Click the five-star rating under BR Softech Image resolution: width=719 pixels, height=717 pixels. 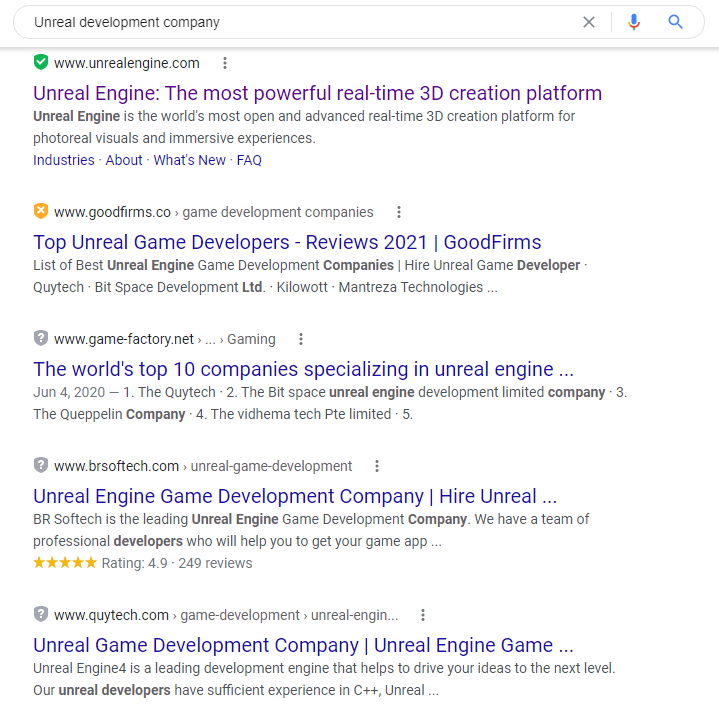coord(65,563)
